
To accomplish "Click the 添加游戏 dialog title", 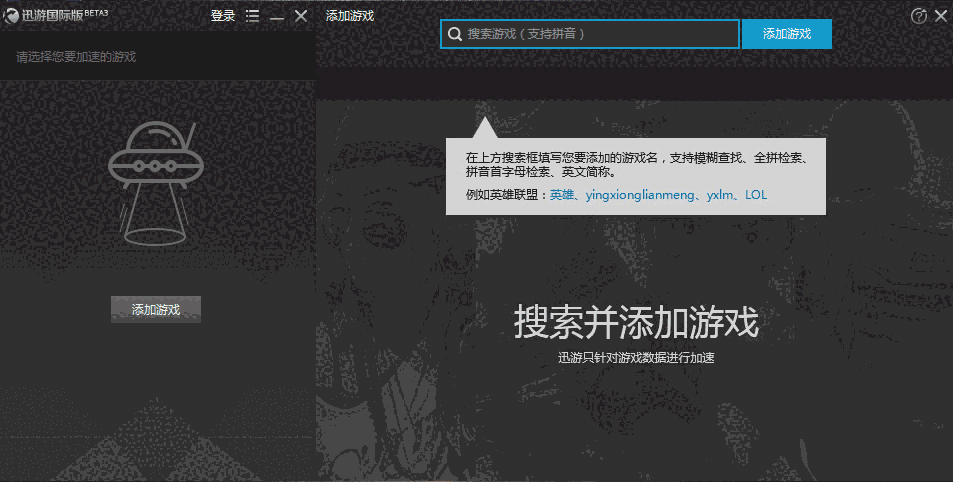I will coord(349,16).
